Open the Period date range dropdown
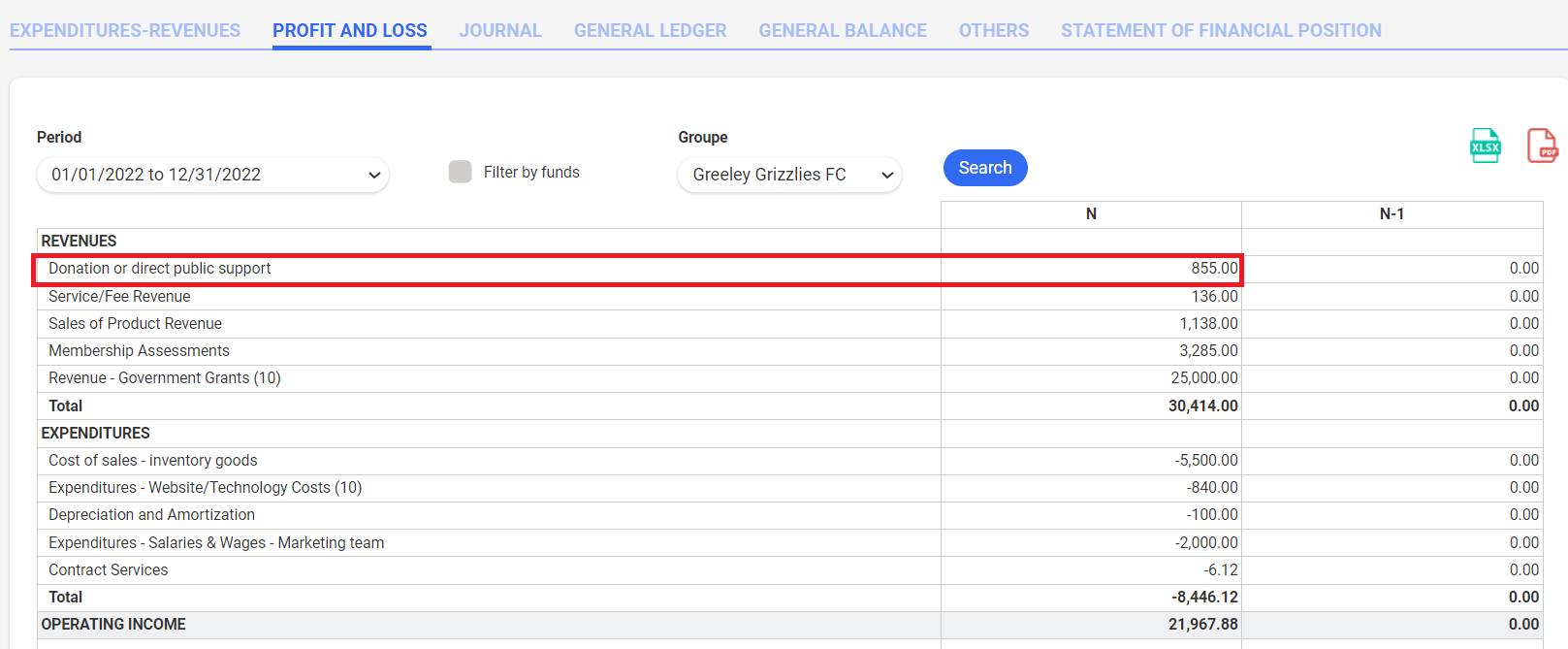1568x649 pixels. (213, 175)
